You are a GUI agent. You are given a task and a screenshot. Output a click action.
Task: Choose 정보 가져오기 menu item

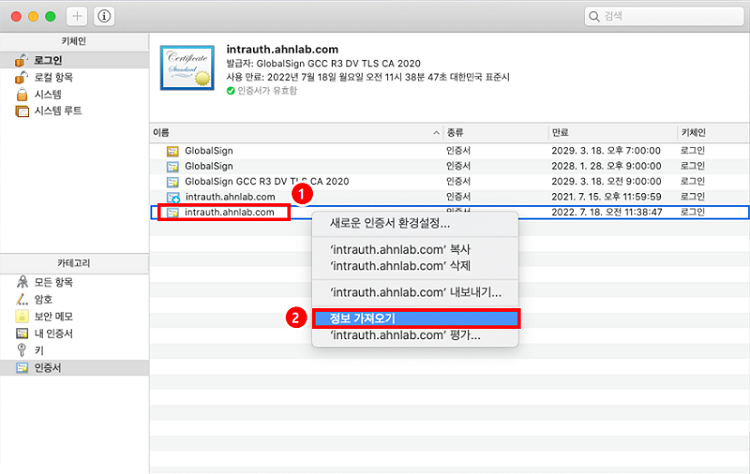415,319
